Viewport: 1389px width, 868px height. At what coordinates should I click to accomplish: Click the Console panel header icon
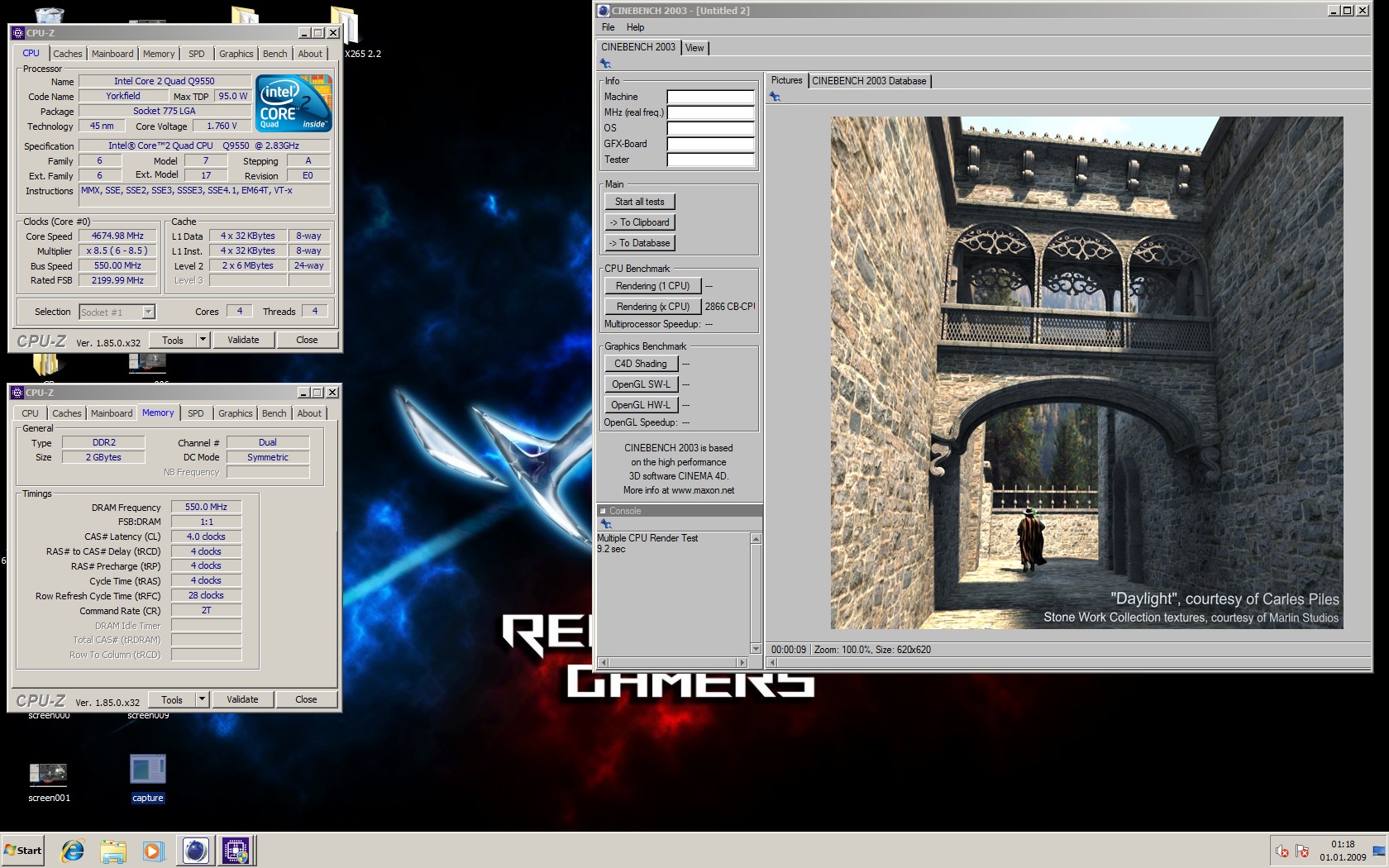603,511
